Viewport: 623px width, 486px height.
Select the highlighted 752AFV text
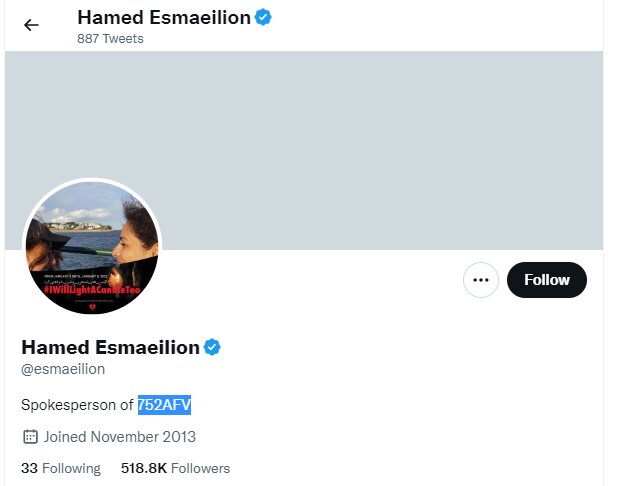point(164,404)
